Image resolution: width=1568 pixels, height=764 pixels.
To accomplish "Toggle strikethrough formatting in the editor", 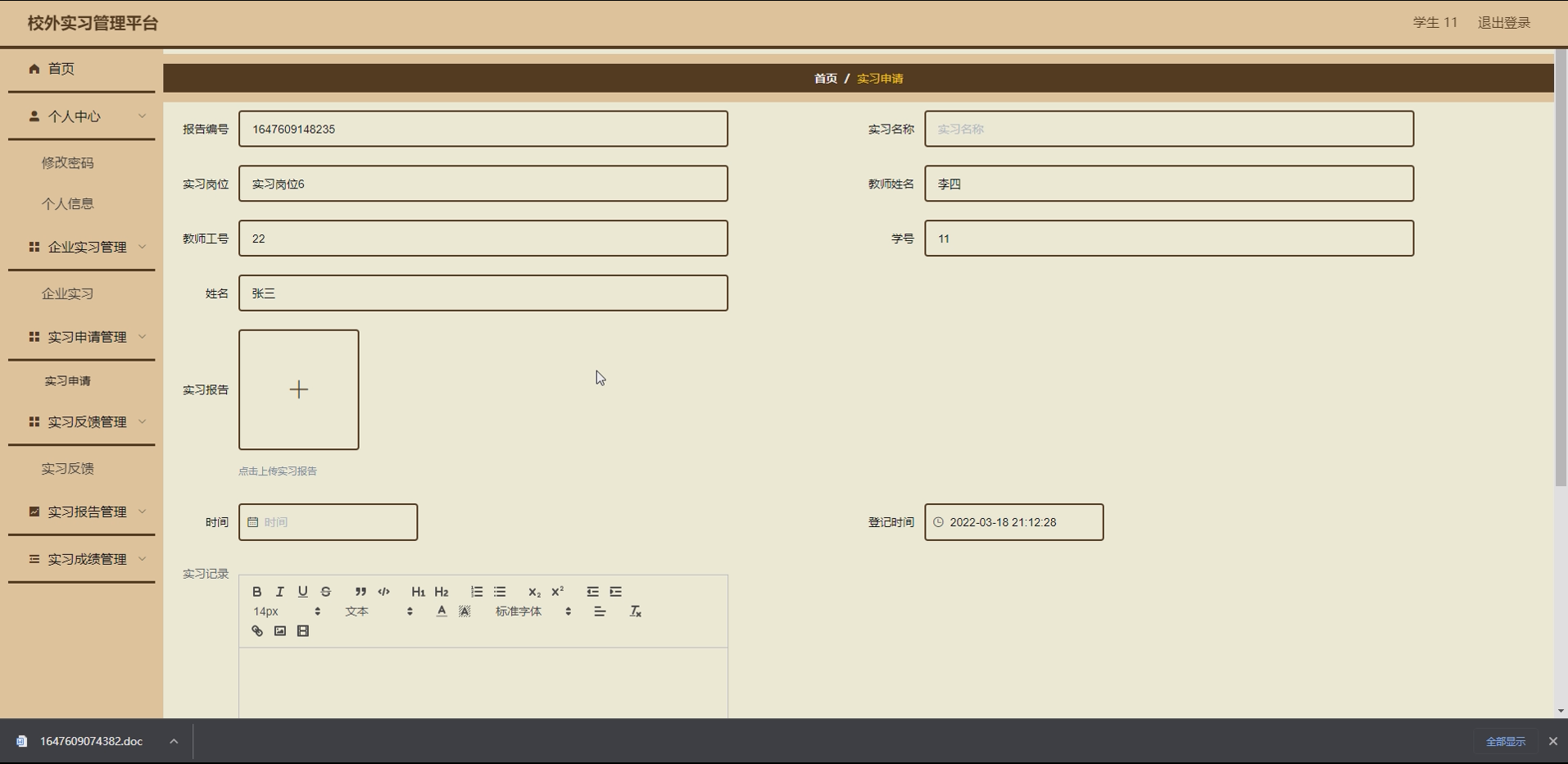I will 325,592.
